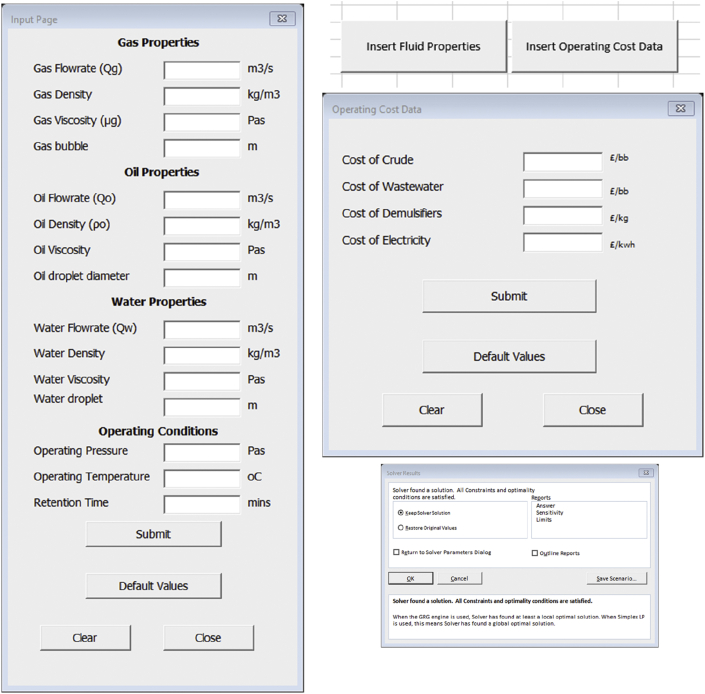Click Save Scenario button

pos(616,578)
